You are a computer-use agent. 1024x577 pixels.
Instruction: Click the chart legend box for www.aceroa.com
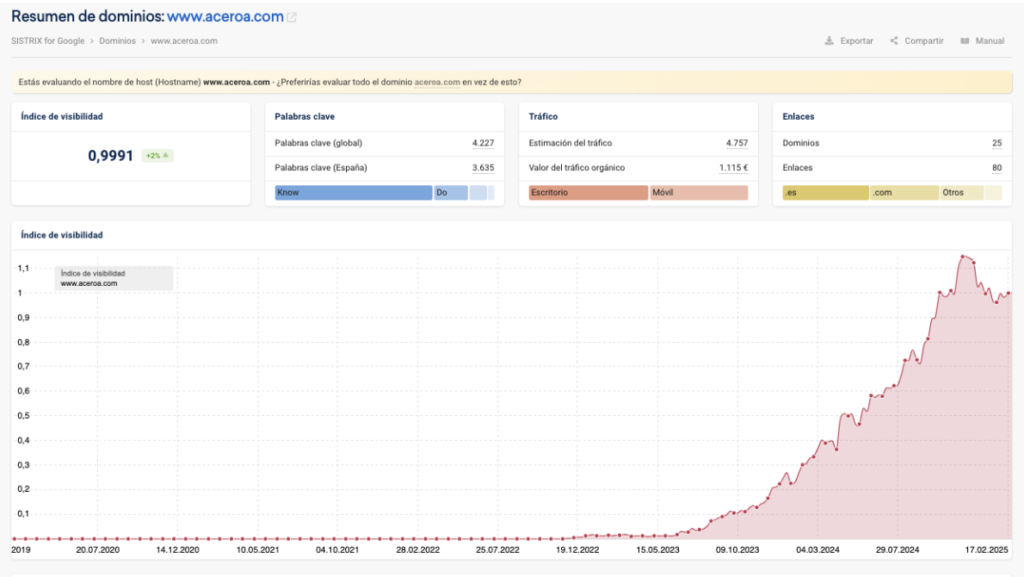coord(115,278)
